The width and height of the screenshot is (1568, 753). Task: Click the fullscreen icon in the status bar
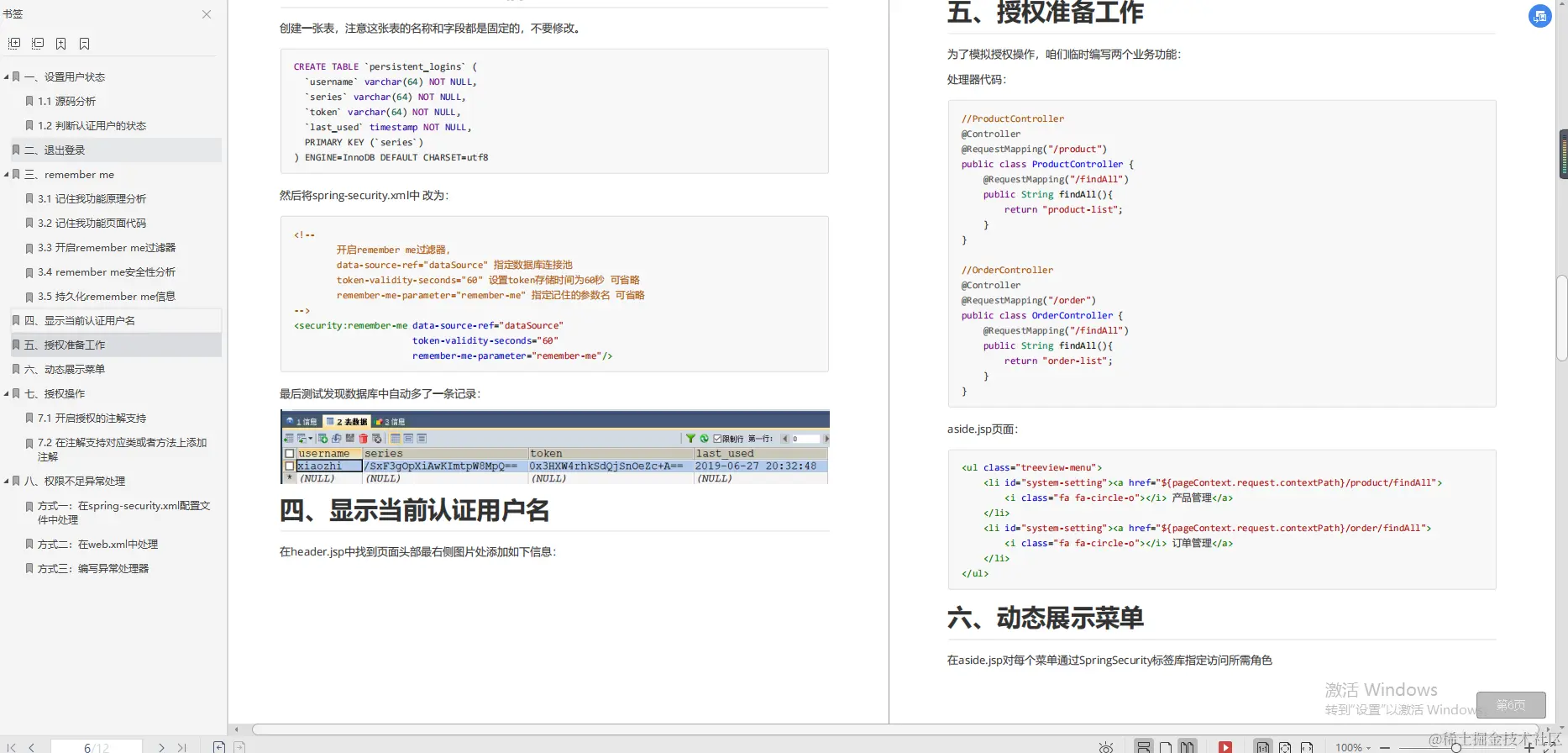click(x=1550, y=747)
